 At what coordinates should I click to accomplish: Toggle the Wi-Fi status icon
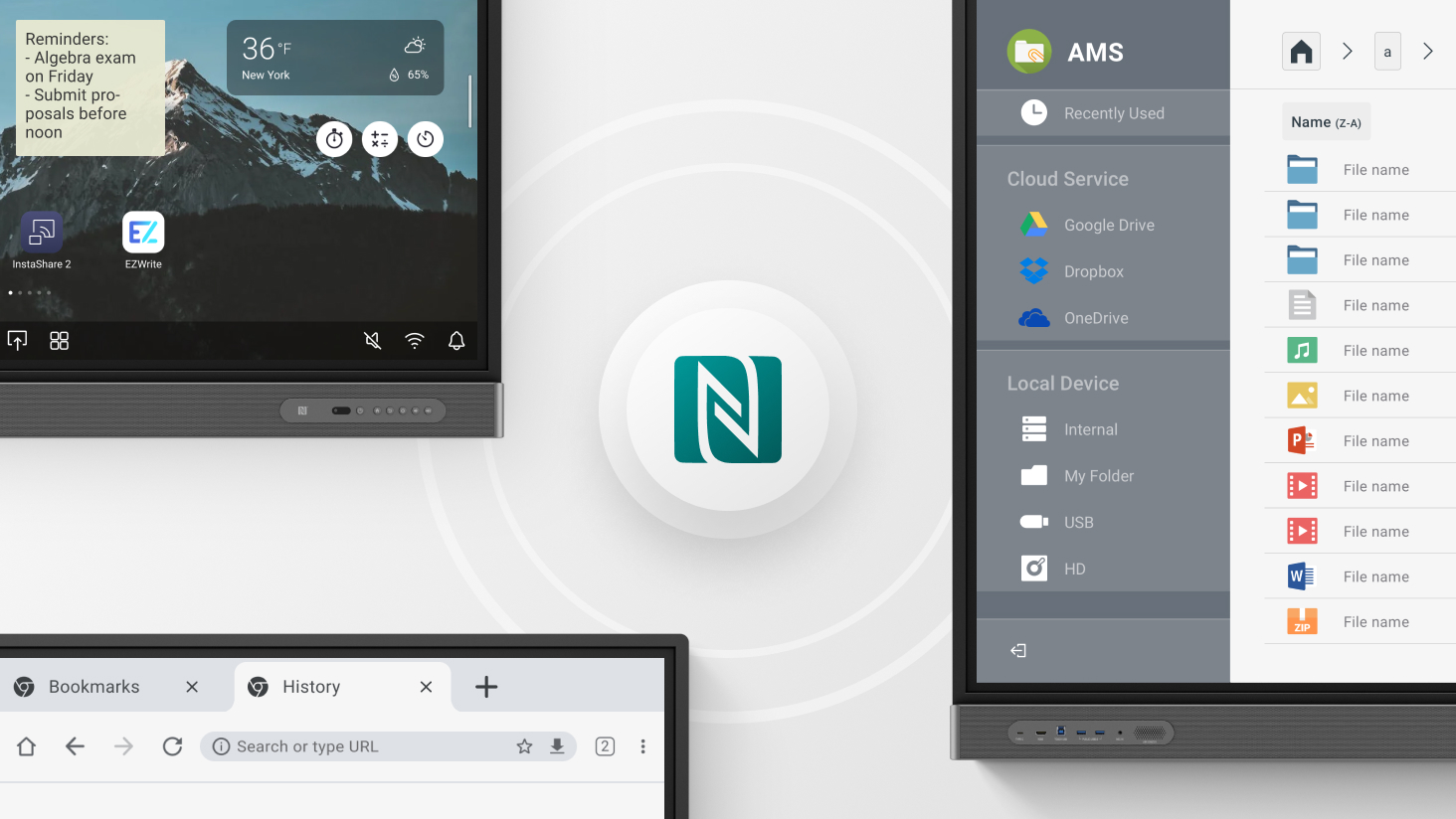click(415, 341)
